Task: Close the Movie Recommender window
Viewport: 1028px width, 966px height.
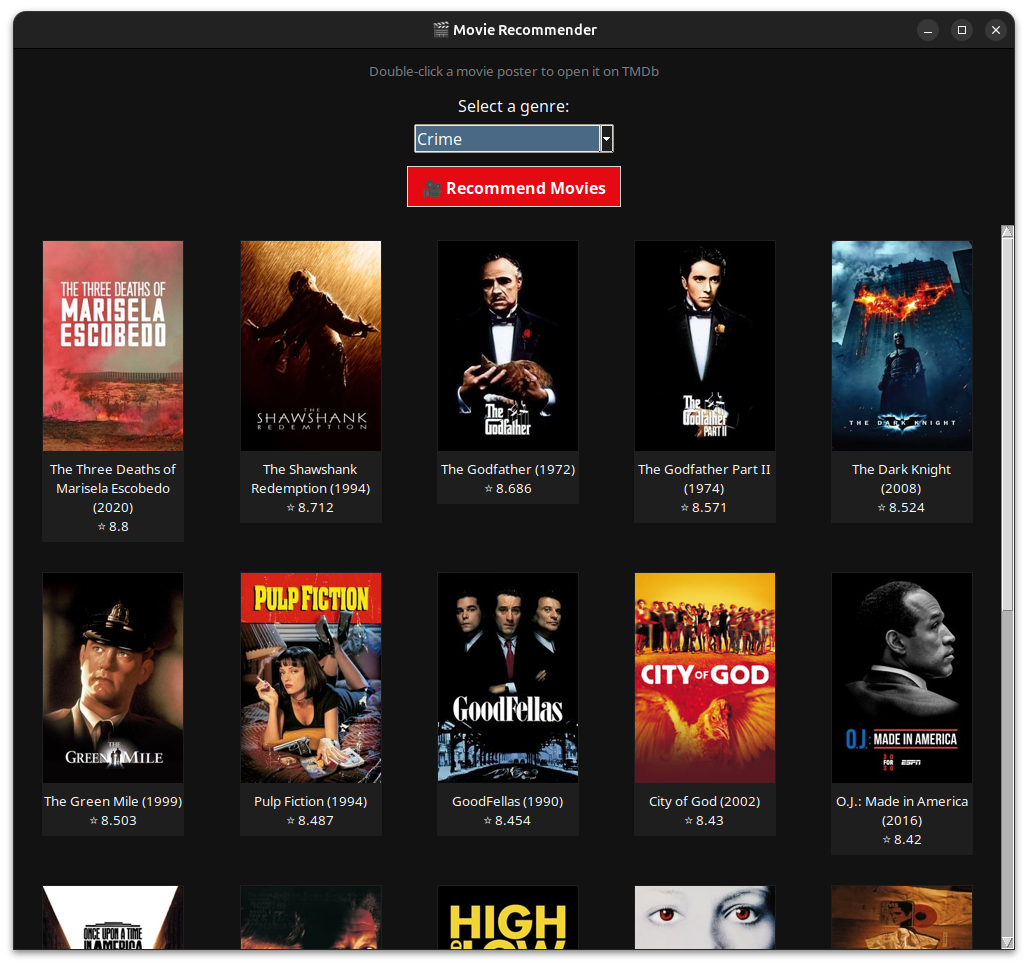Action: pyautogui.click(x=996, y=30)
